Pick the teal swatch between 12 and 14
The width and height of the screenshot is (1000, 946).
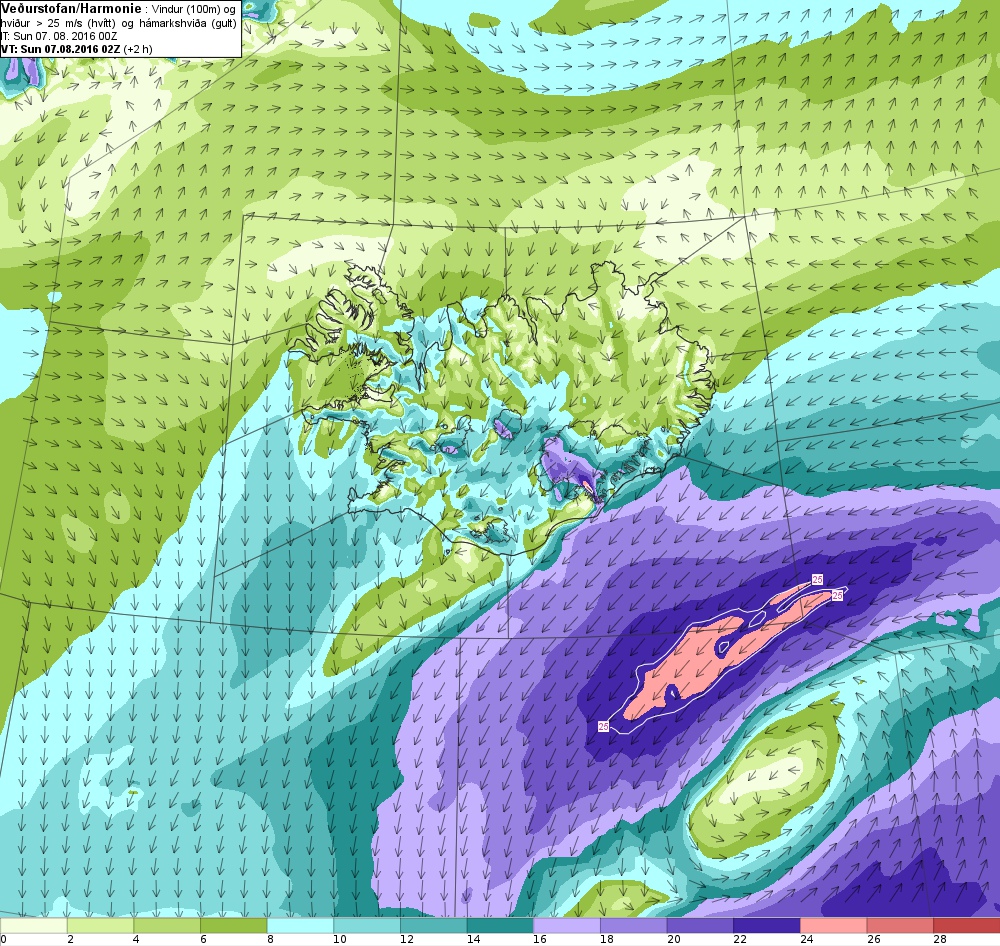(x=434, y=926)
